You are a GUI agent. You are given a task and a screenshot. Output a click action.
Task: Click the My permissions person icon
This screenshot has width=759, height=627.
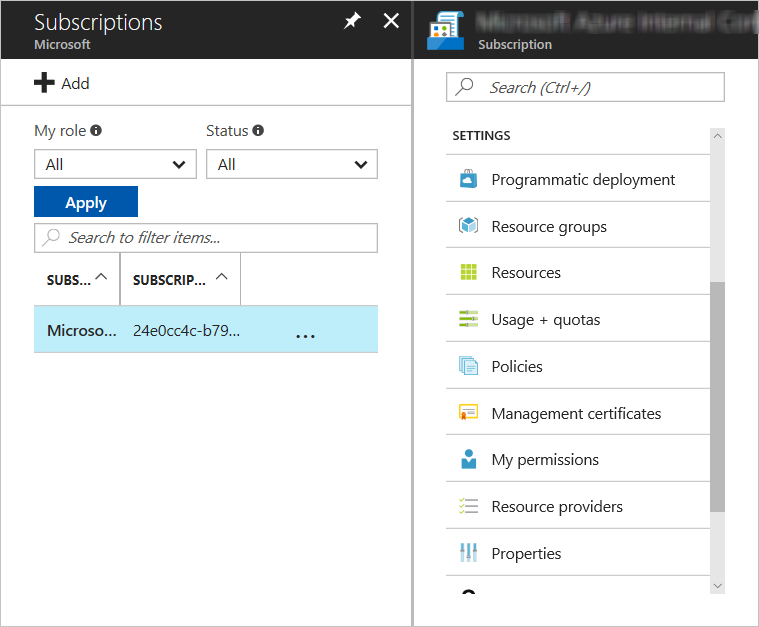pyautogui.click(x=468, y=459)
